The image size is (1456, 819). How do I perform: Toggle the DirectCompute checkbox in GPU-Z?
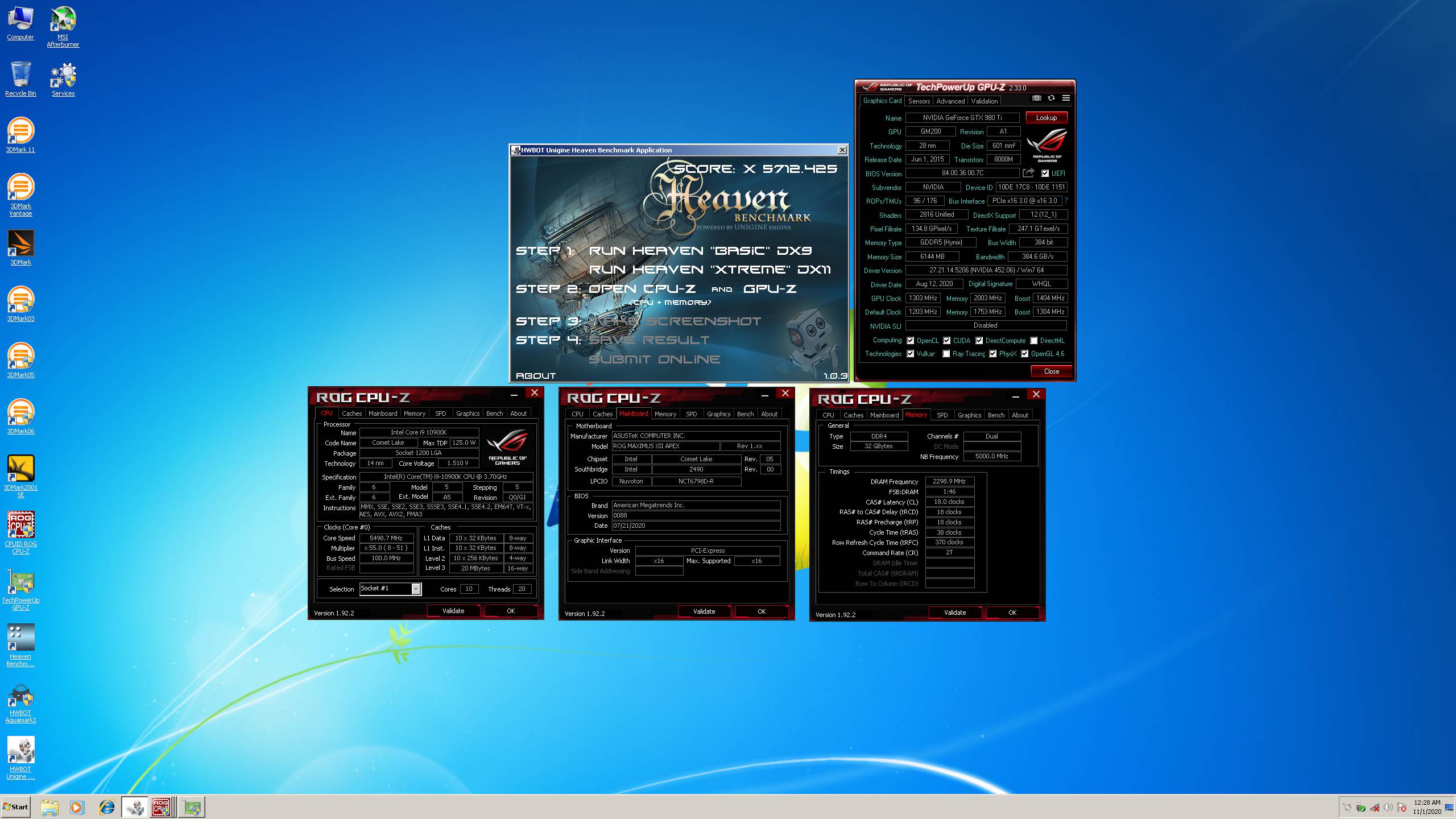point(979,341)
